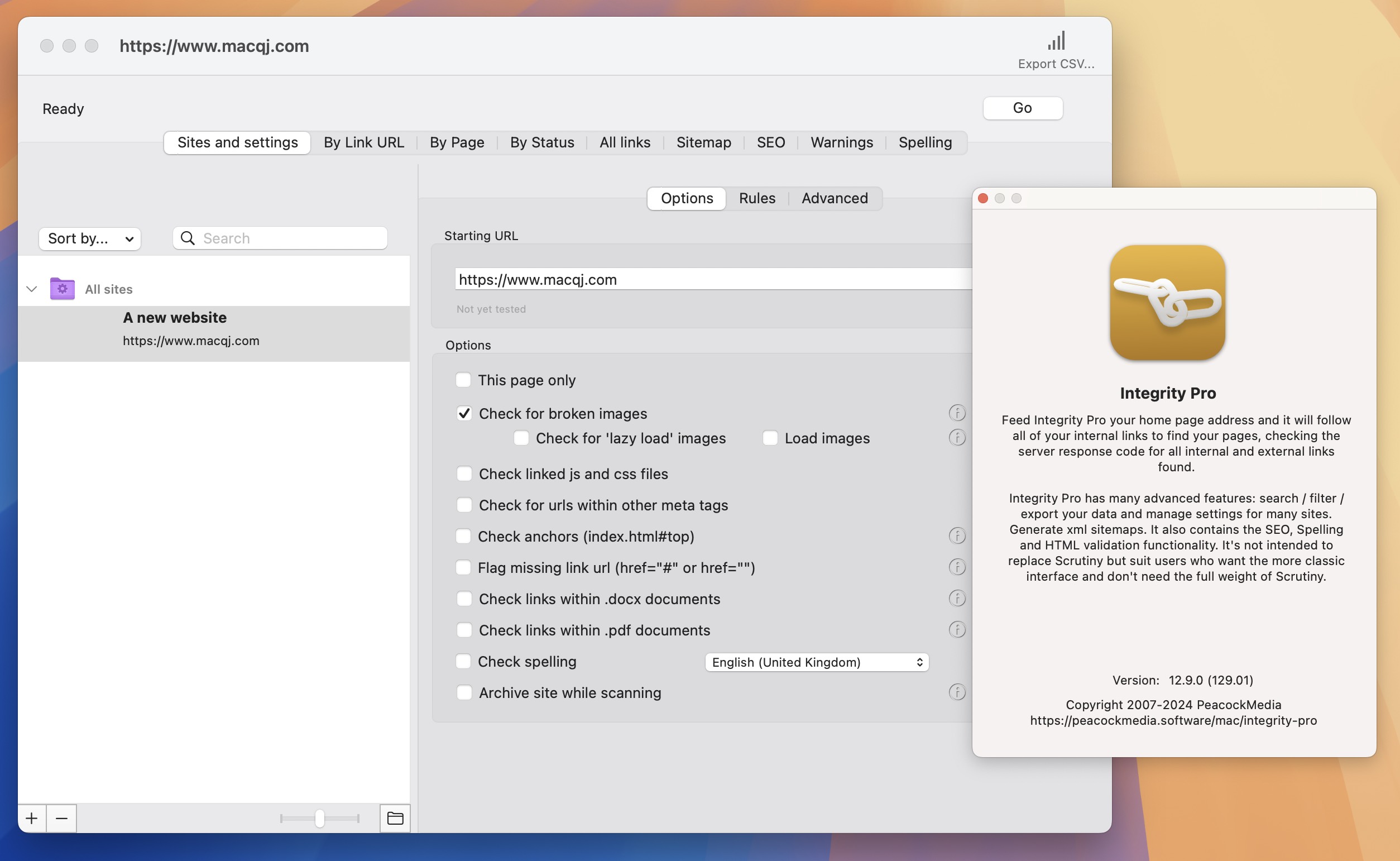Click the window title https://www.macqj.com

click(x=214, y=46)
